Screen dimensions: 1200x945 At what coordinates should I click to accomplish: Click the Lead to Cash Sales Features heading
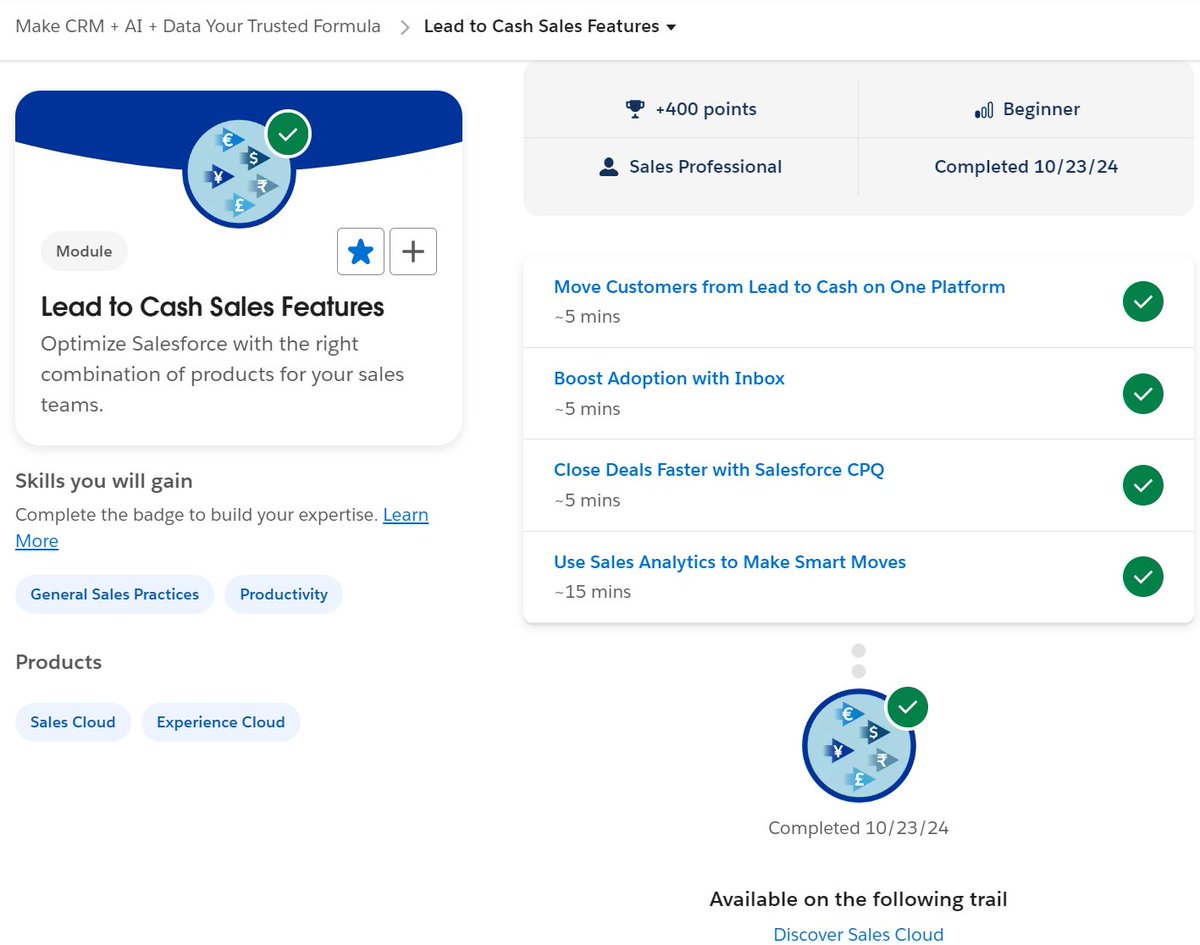coord(213,307)
